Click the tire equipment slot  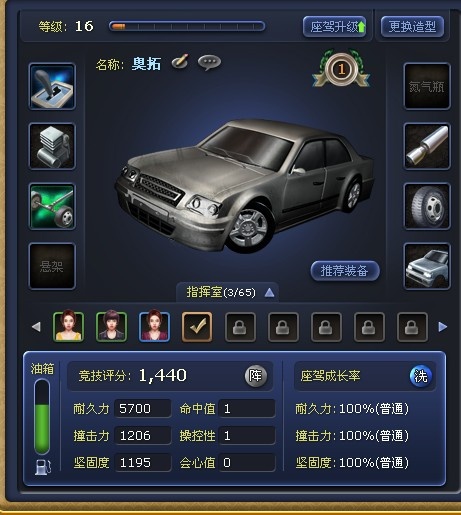tap(427, 206)
